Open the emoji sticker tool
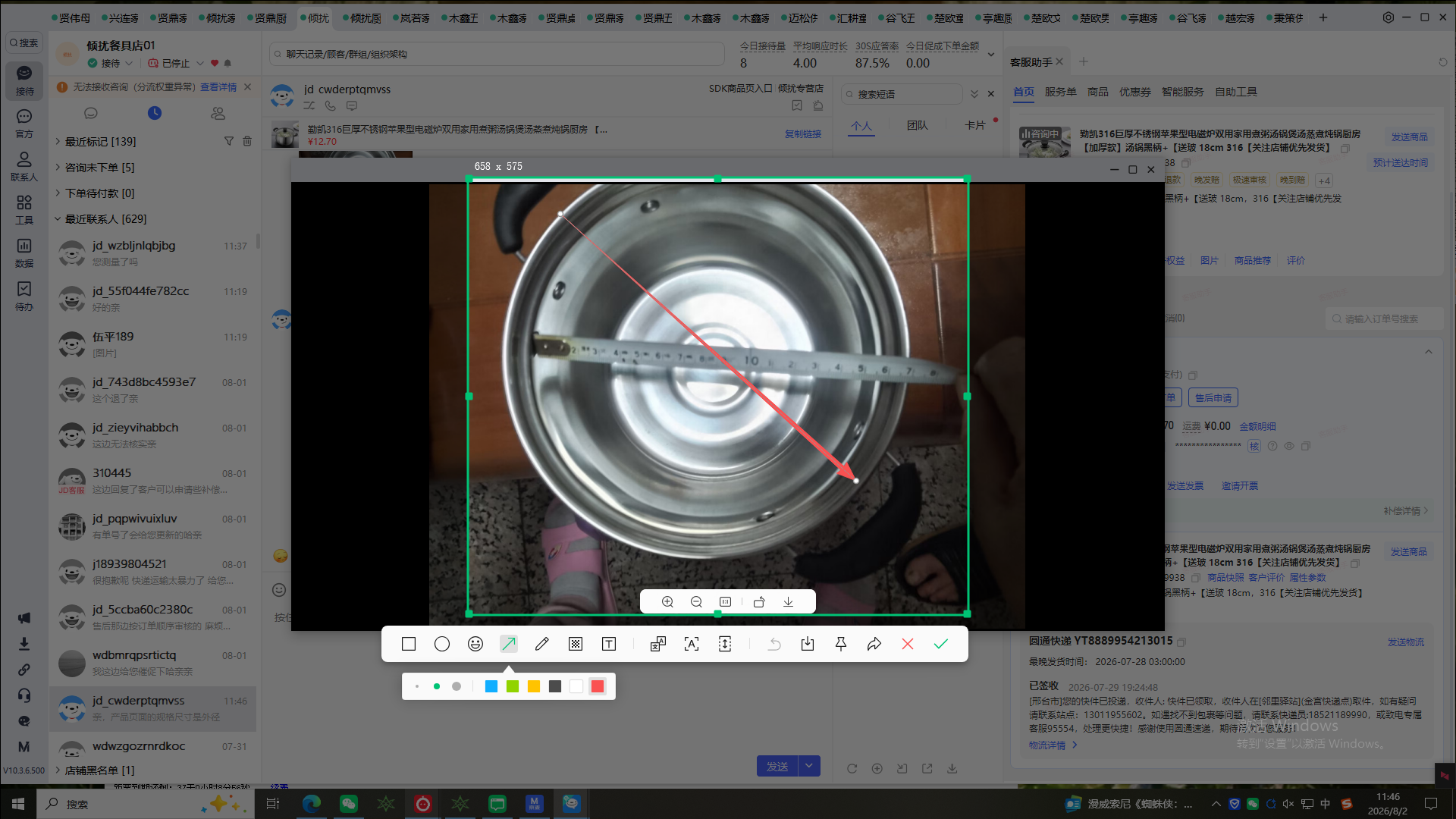The width and height of the screenshot is (1456, 819). [x=475, y=644]
